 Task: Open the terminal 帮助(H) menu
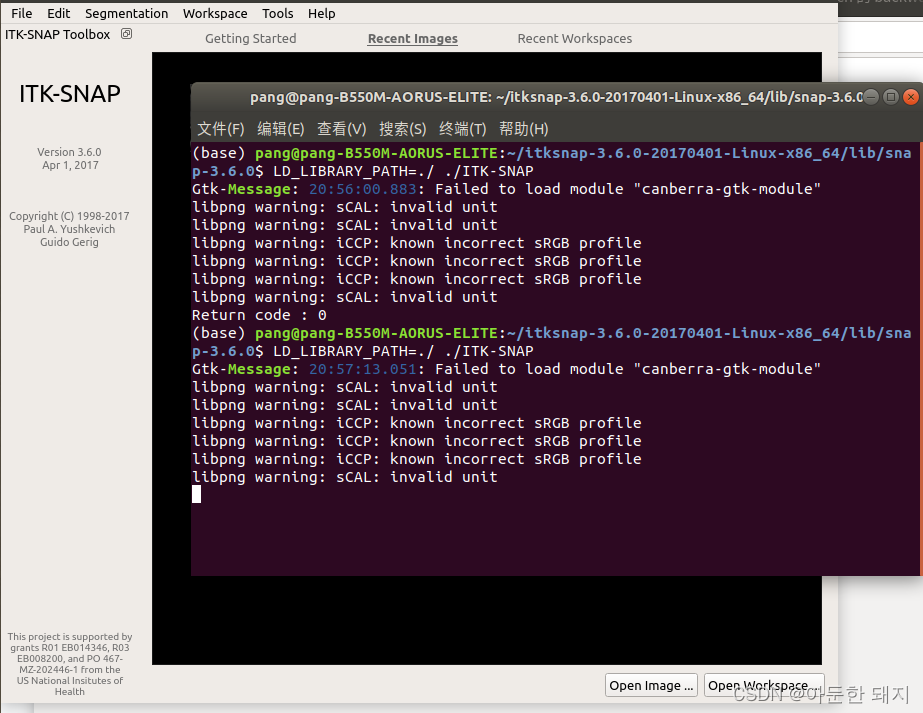[x=524, y=128]
